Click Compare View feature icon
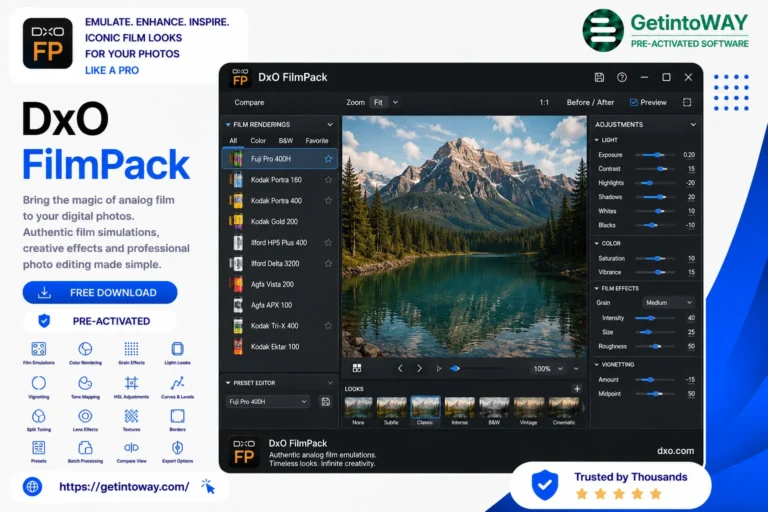The image size is (768, 512). [x=131, y=448]
